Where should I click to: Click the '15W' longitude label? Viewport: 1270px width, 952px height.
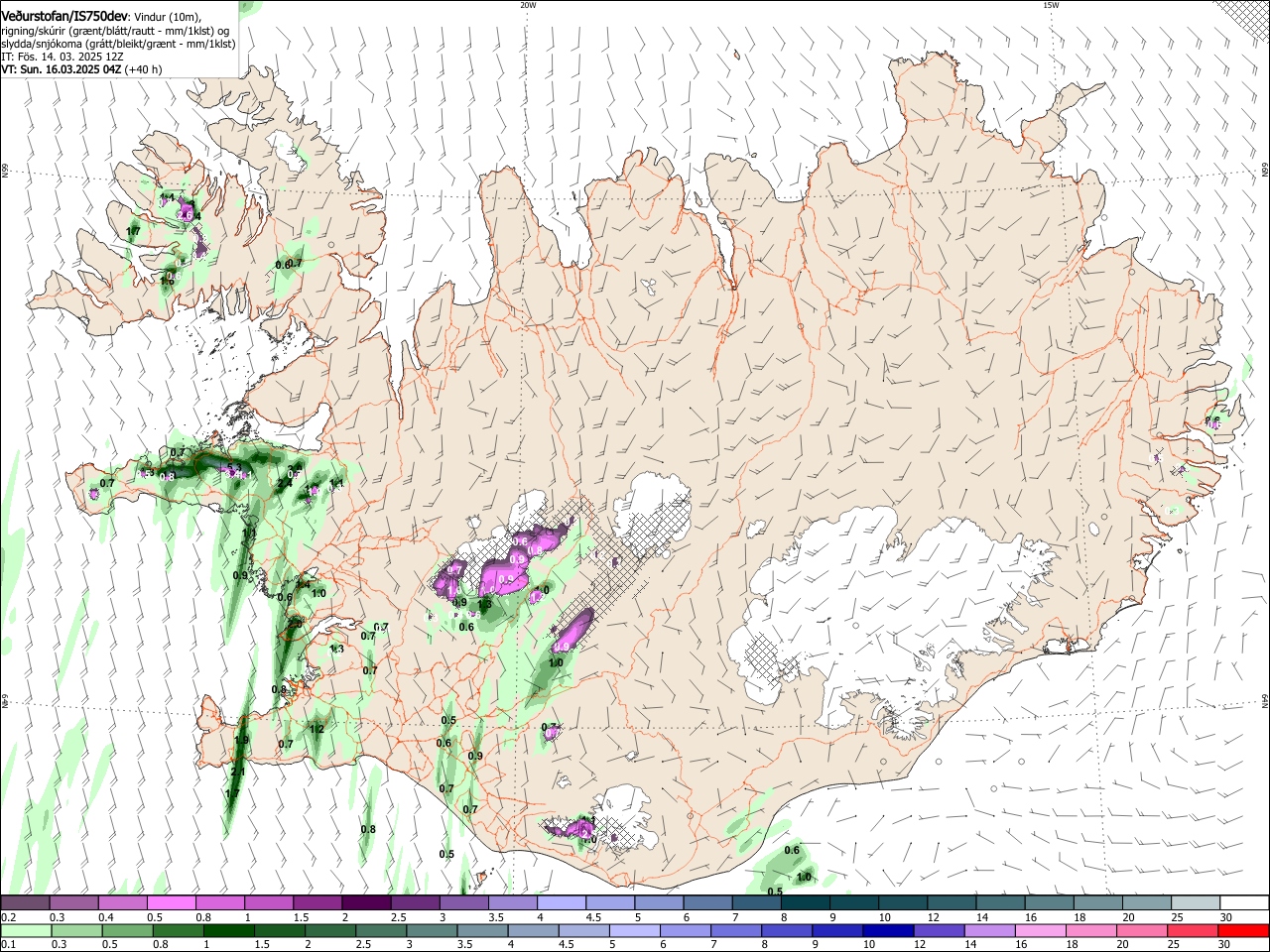1051,5
